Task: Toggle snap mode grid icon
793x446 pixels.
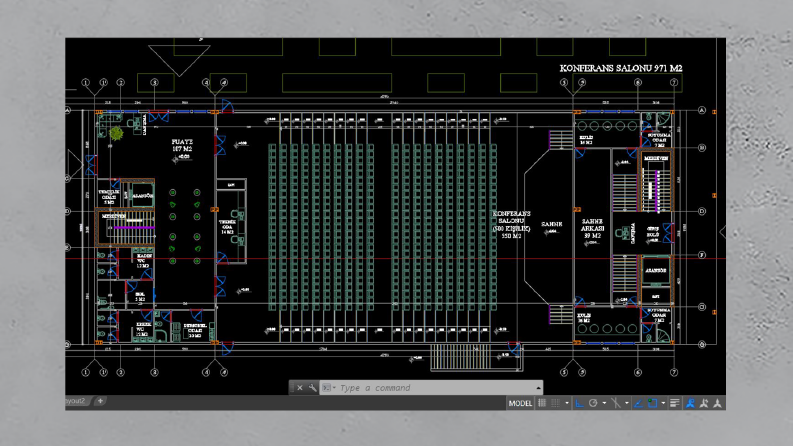Action: [555, 403]
